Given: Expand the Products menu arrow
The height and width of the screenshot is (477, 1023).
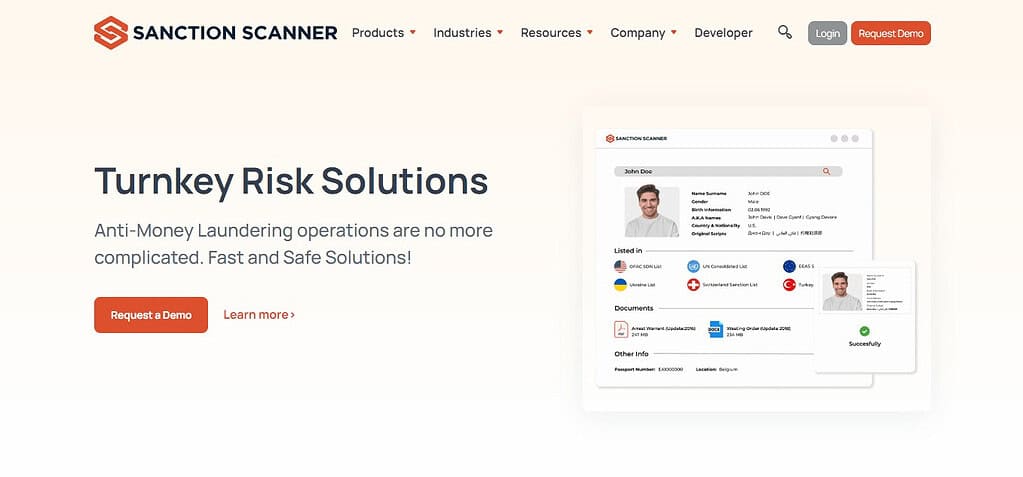Looking at the screenshot, I should pyautogui.click(x=412, y=32).
